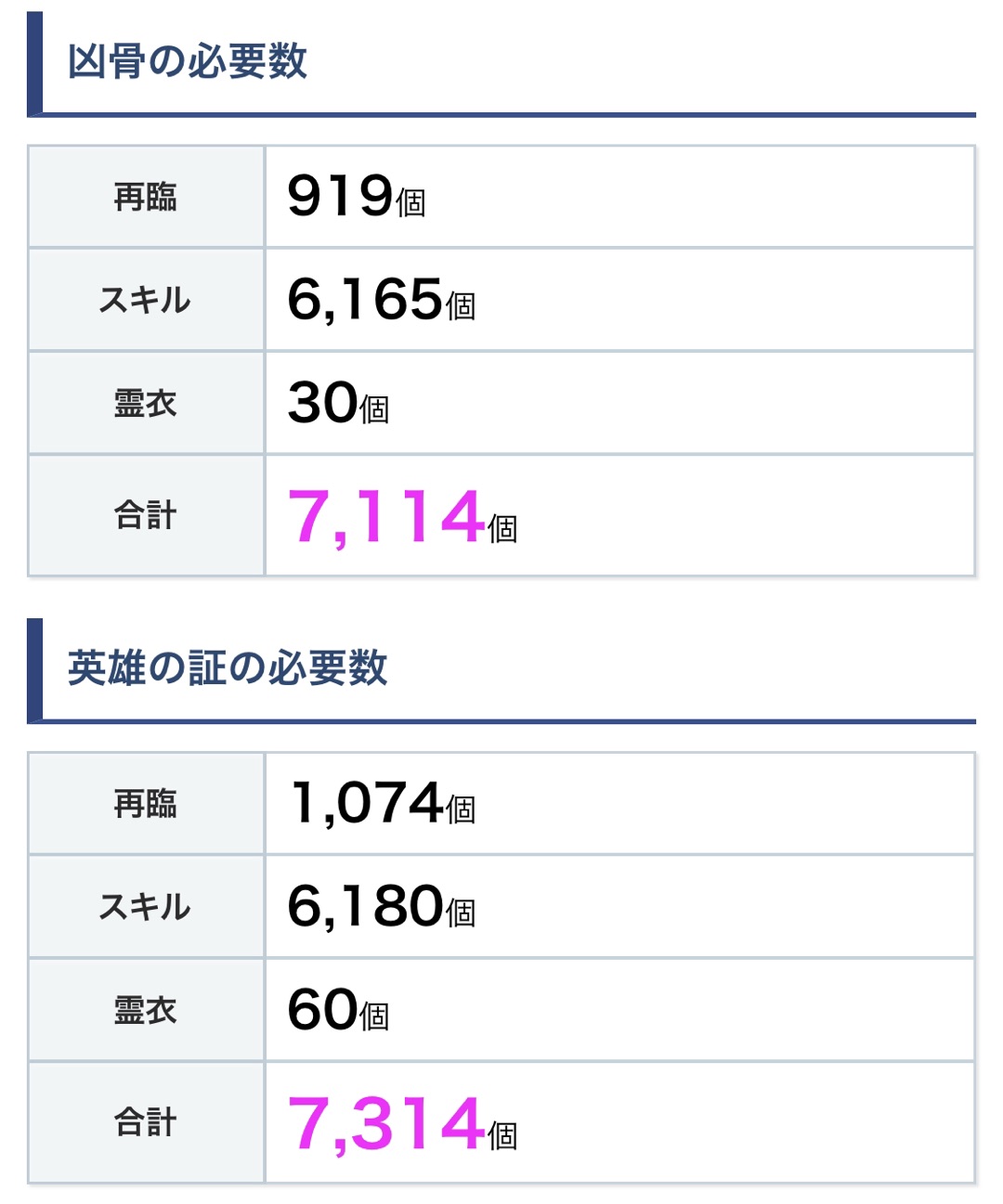Click the pink 7,114個 total
The width and height of the screenshot is (1003, 1204).
pyautogui.click(x=401, y=517)
